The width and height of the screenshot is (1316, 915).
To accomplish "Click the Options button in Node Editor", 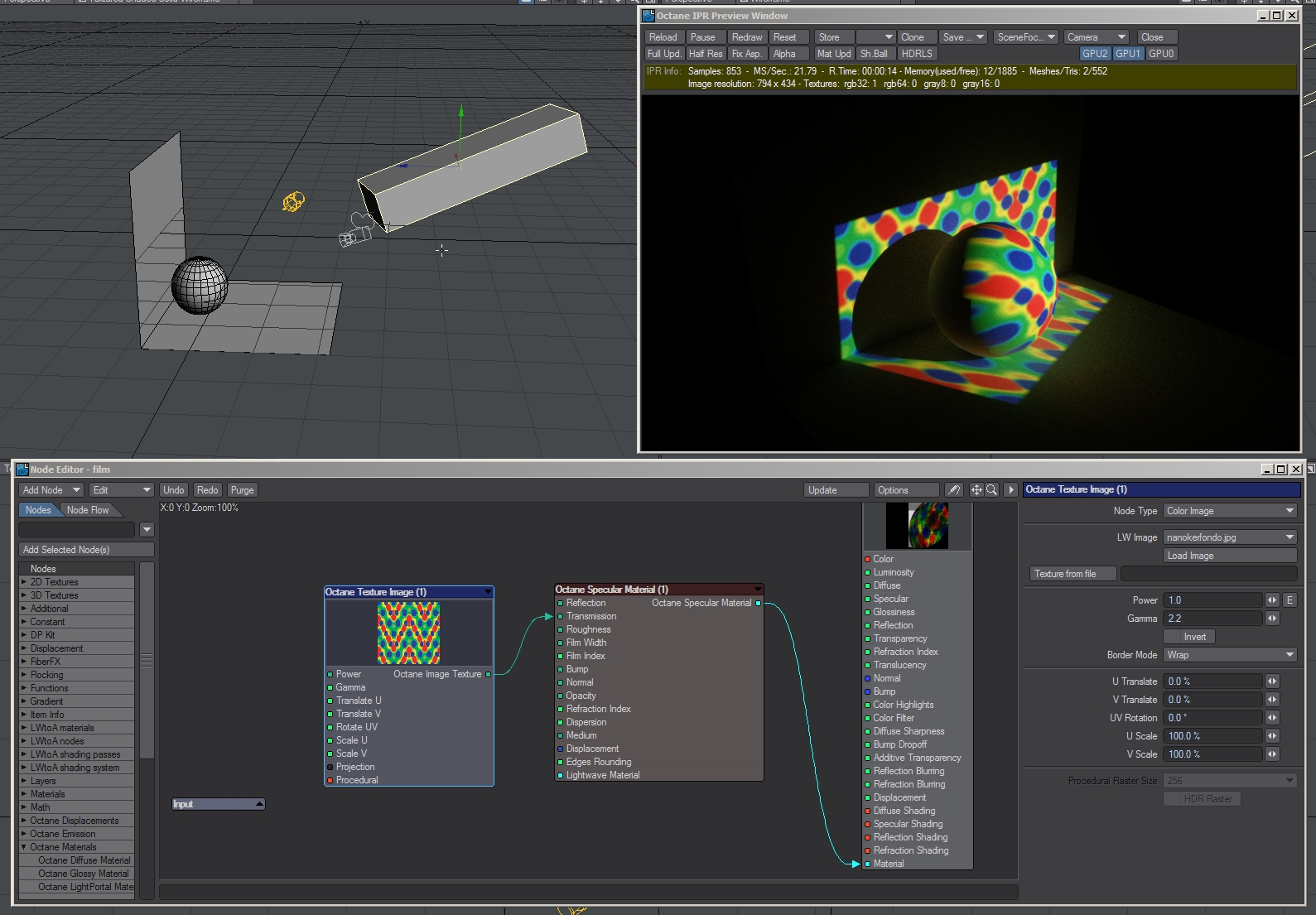I will click(x=906, y=490).
